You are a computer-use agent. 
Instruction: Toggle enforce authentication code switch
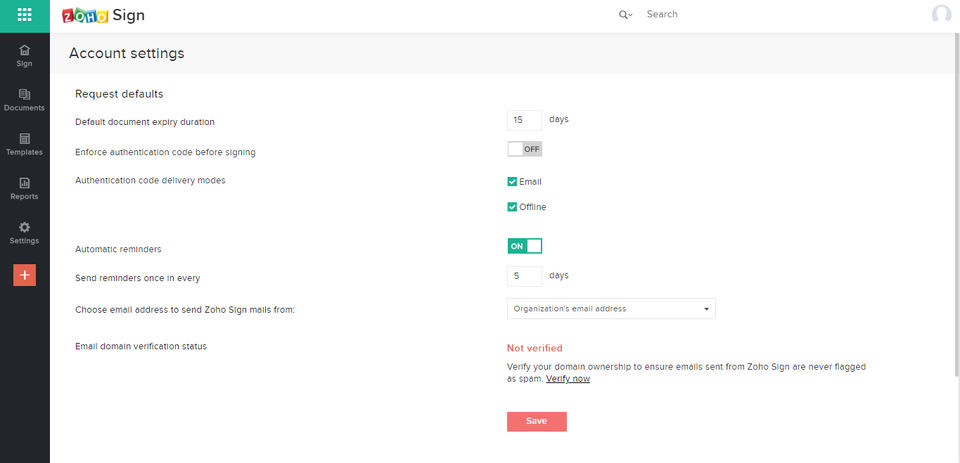[525, 149]
